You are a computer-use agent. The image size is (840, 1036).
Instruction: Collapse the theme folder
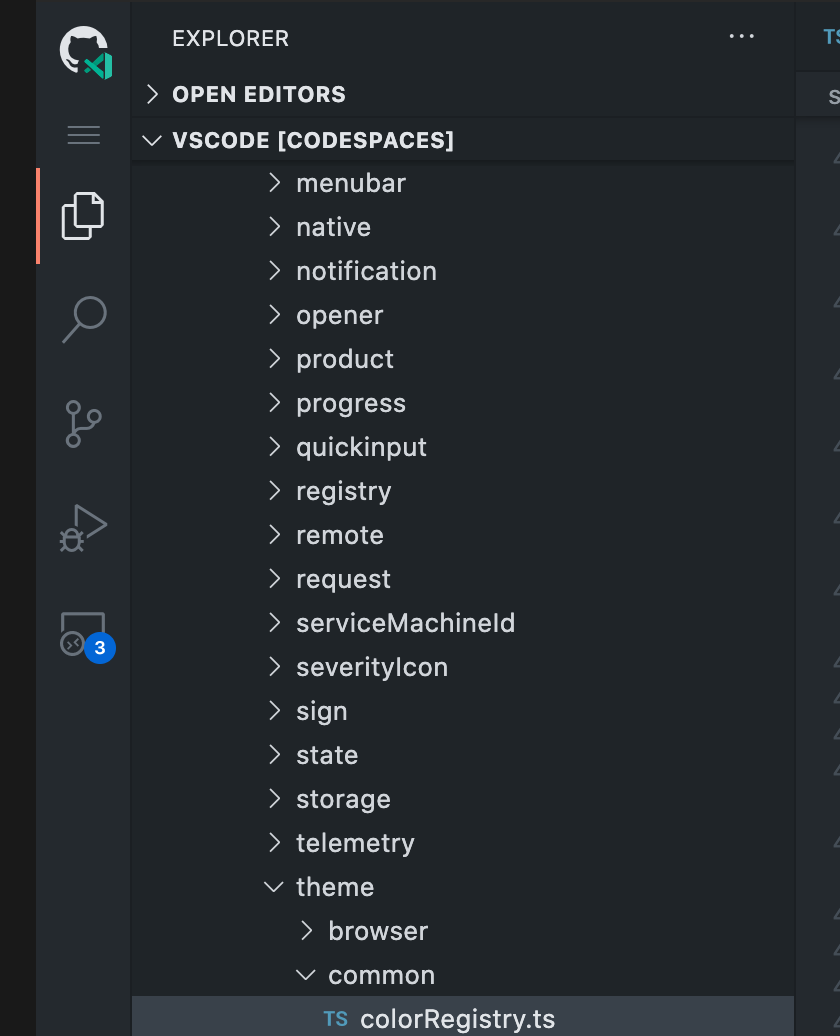click(x=274, y=887)
